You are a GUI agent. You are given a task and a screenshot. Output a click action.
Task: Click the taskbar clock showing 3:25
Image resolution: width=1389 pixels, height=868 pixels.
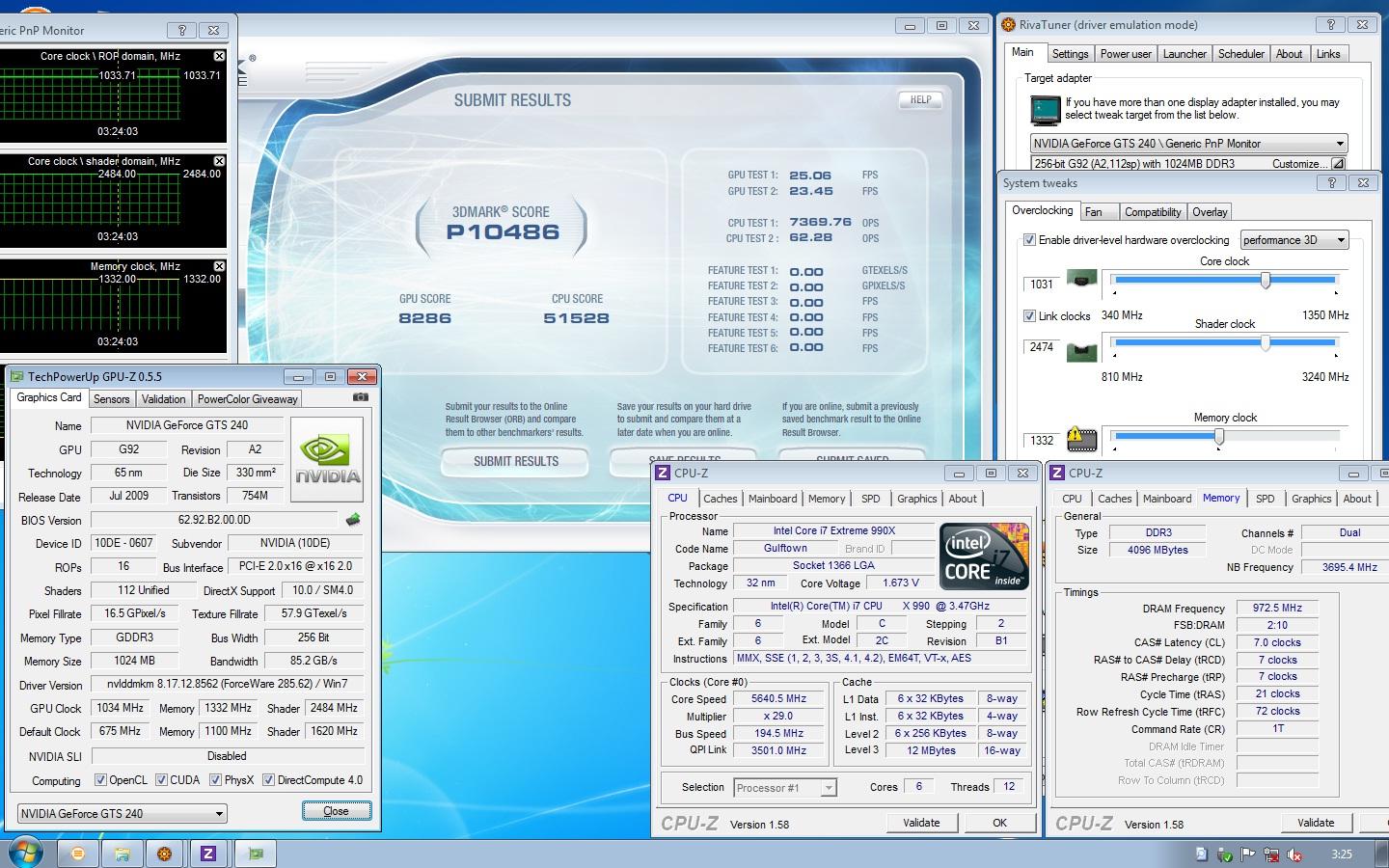point(1341,854)
